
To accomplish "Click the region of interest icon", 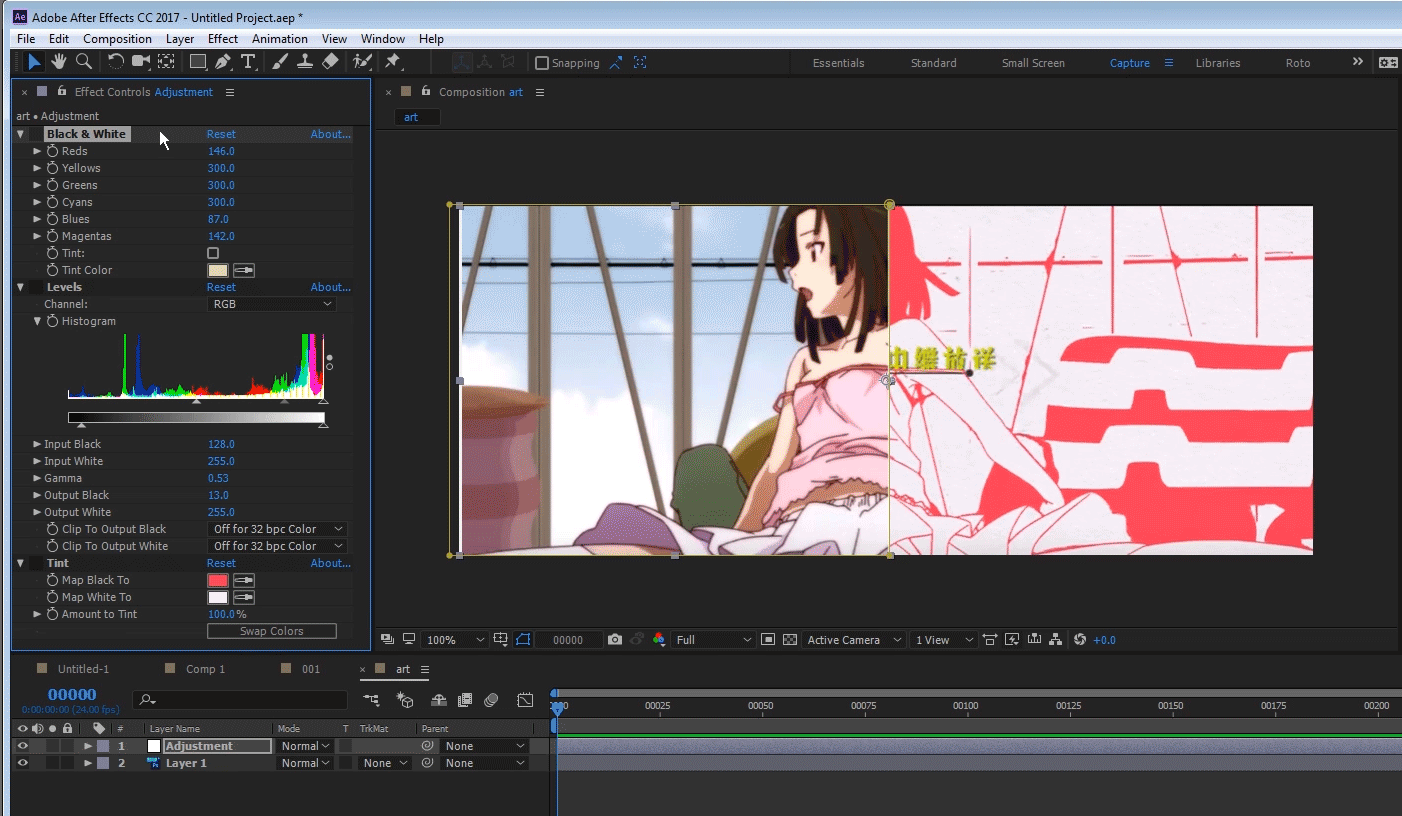I will 768,640.
